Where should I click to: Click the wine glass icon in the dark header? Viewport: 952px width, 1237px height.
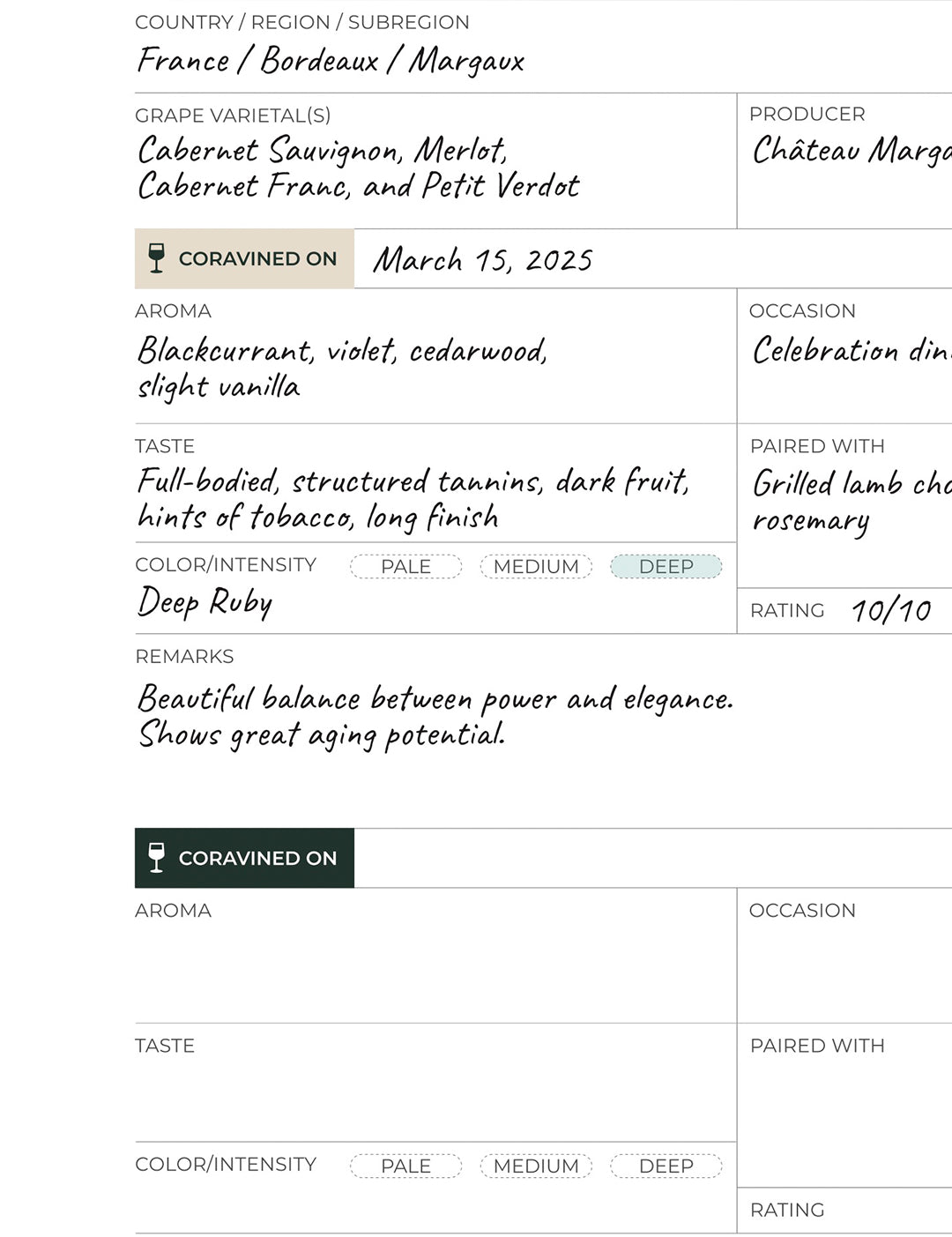coord(157,858)
